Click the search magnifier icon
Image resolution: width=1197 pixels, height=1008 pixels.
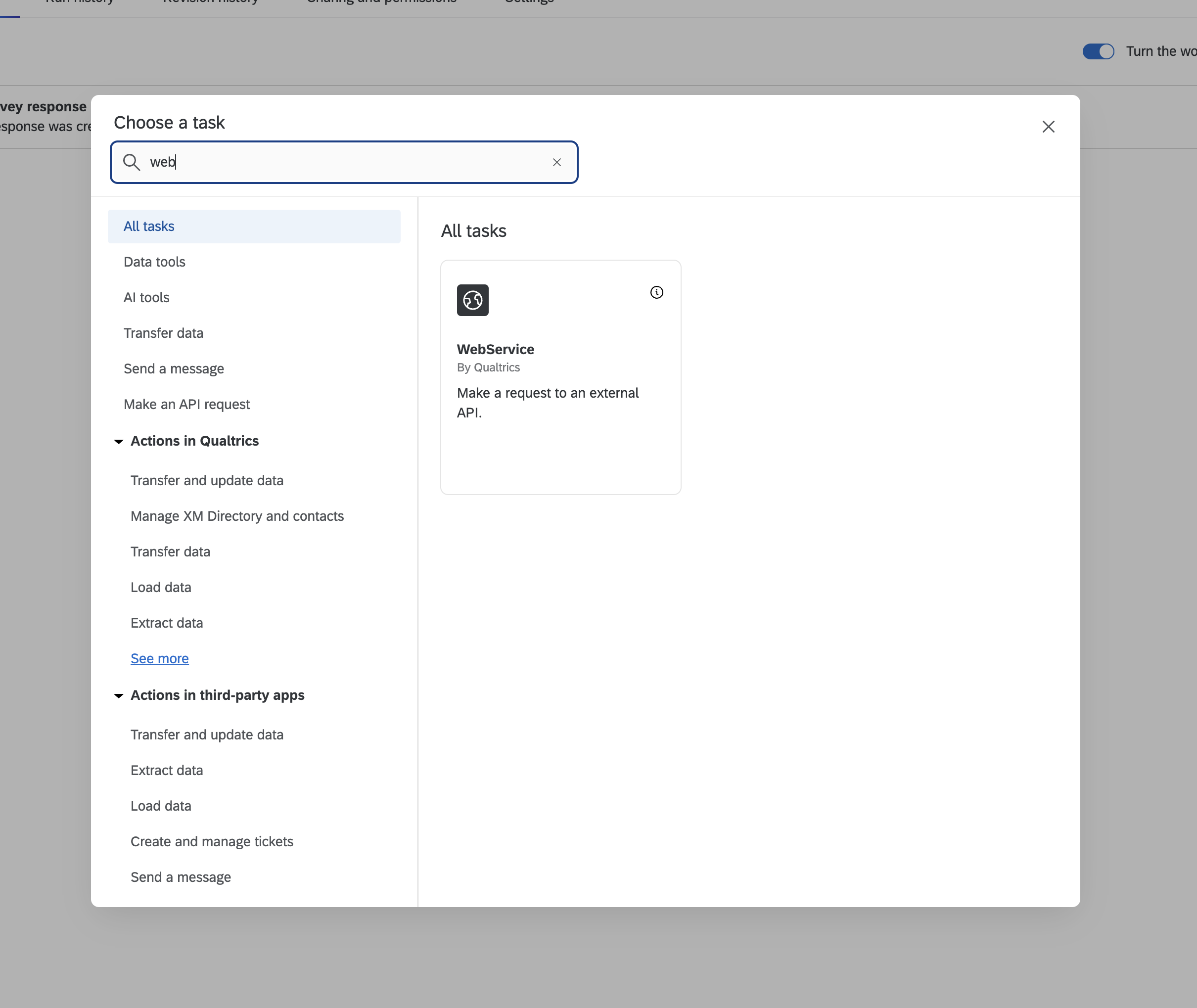tap(132, 162)
